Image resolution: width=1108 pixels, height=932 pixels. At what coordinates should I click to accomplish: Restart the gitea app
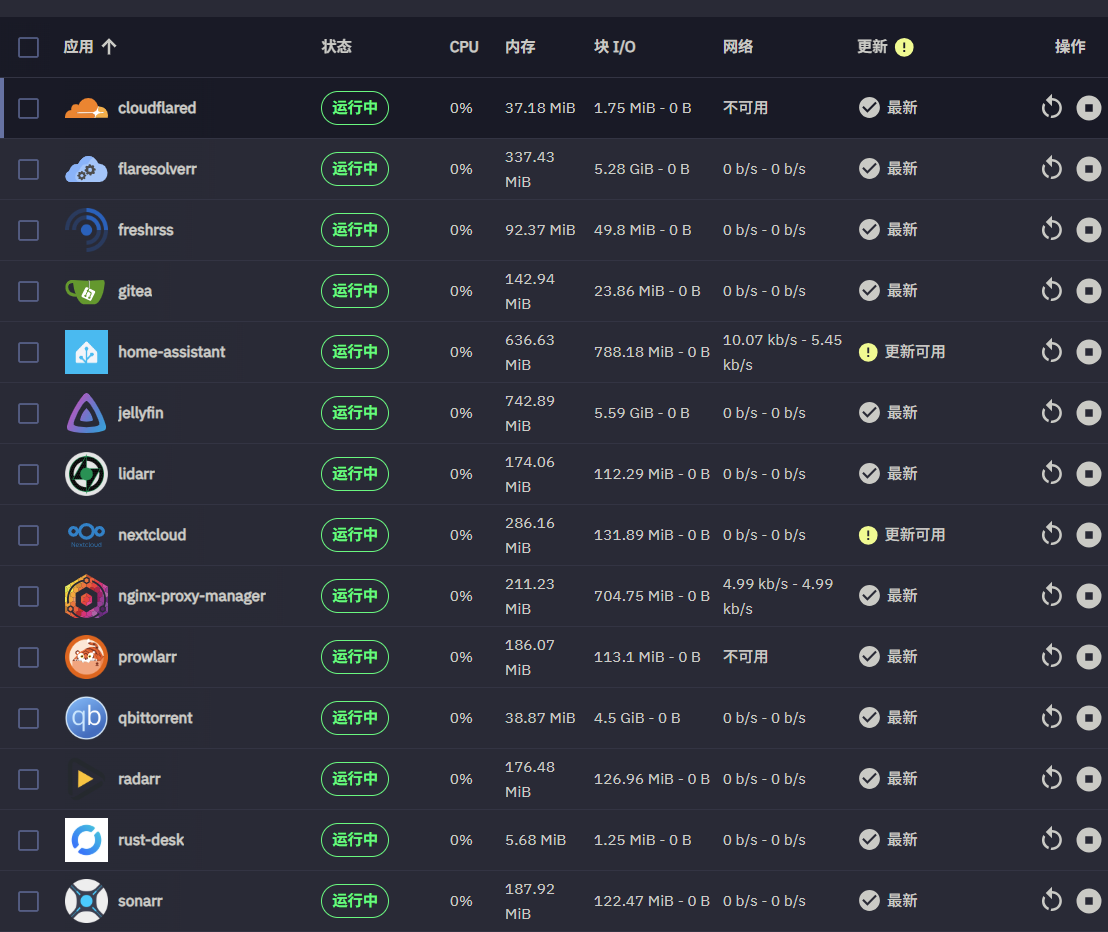[1051, 290]
